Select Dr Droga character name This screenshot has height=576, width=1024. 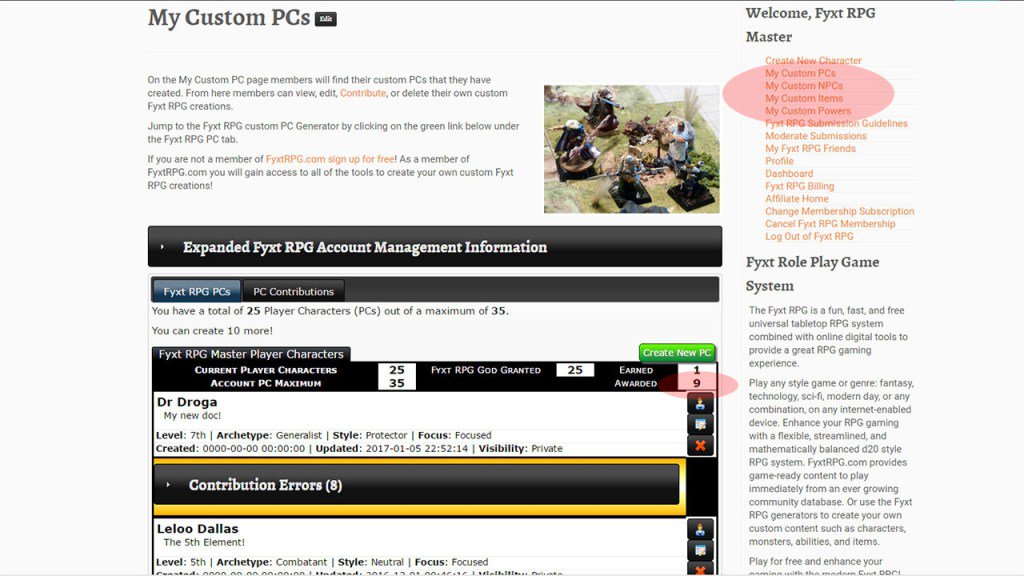click(x=187, y=402)
